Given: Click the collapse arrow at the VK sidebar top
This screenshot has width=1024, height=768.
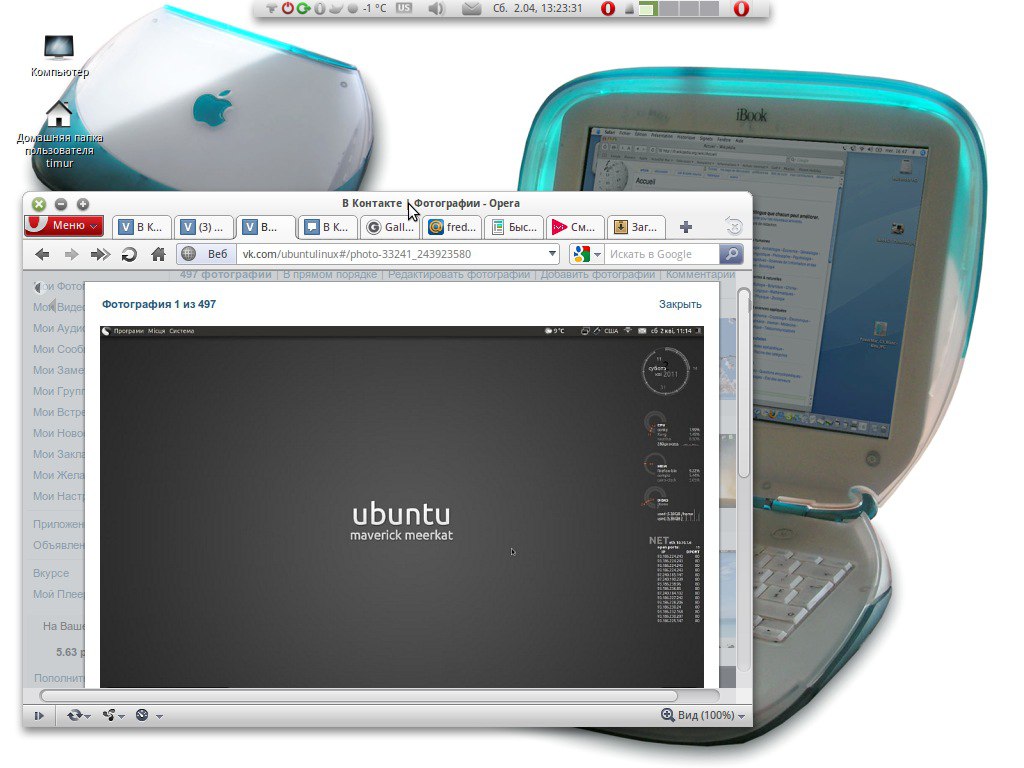Looking at the screenshot, I should (39, 286).
